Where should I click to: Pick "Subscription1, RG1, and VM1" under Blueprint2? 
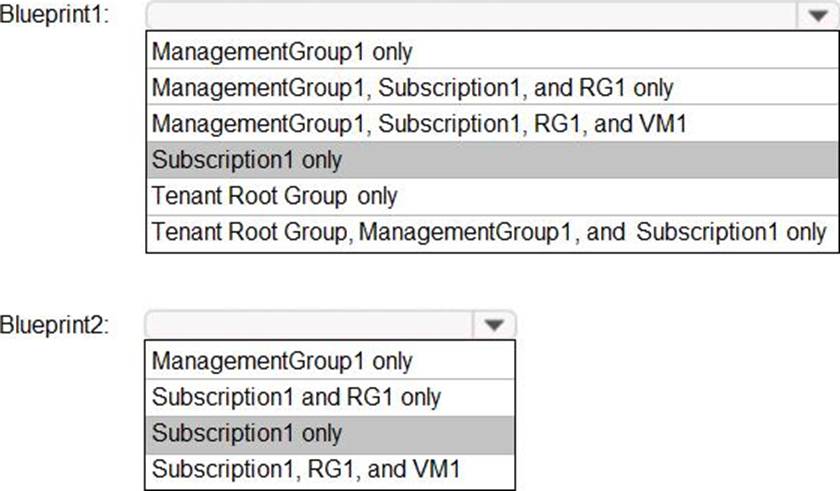coord(307,469)
